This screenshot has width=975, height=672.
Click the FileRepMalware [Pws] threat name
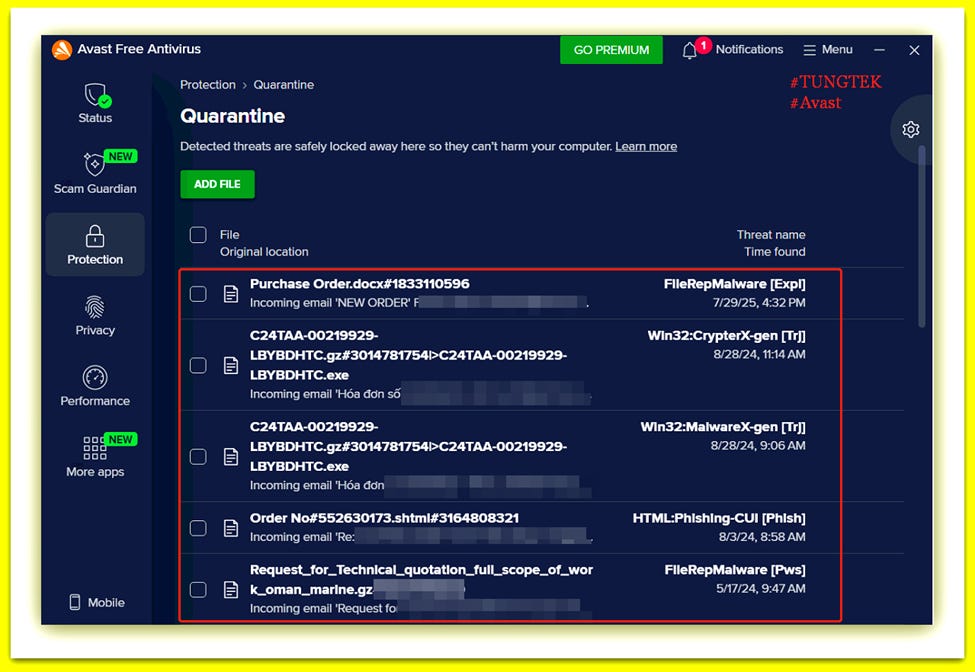tap(735, 570)
